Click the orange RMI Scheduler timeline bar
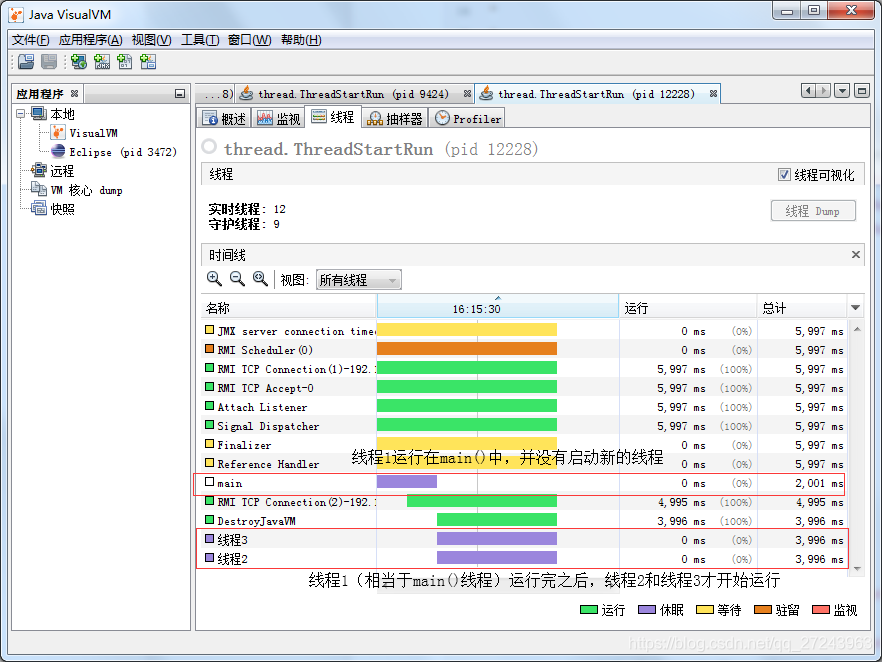 click(x=467, y=349)
